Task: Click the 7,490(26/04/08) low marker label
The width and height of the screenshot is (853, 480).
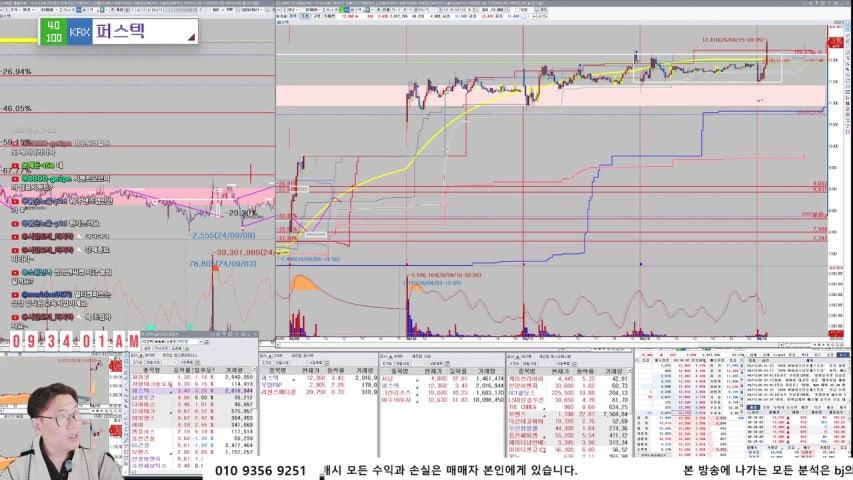Action: coord(310,259)
